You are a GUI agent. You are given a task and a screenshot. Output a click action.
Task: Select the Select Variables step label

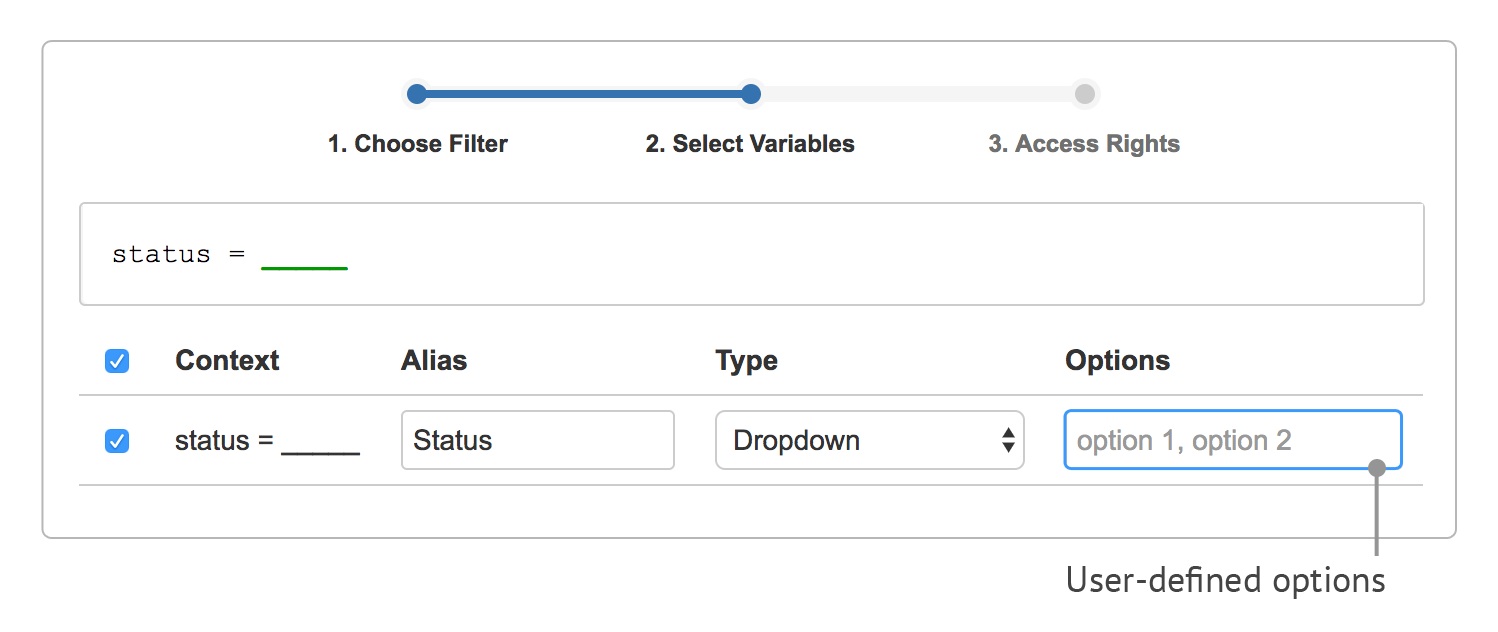click(x=750, y=143)
